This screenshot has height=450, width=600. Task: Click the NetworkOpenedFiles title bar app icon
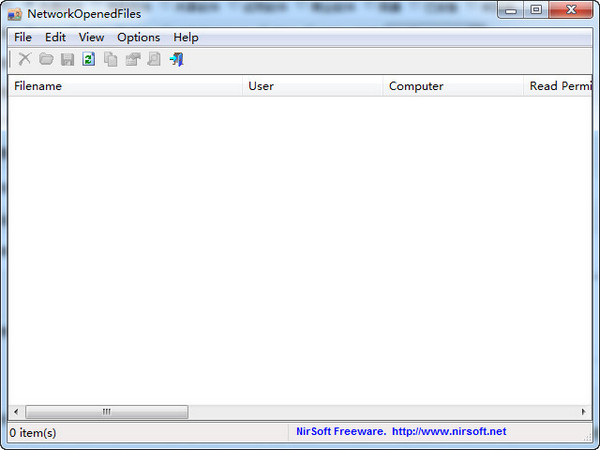[x=15, y=15]
